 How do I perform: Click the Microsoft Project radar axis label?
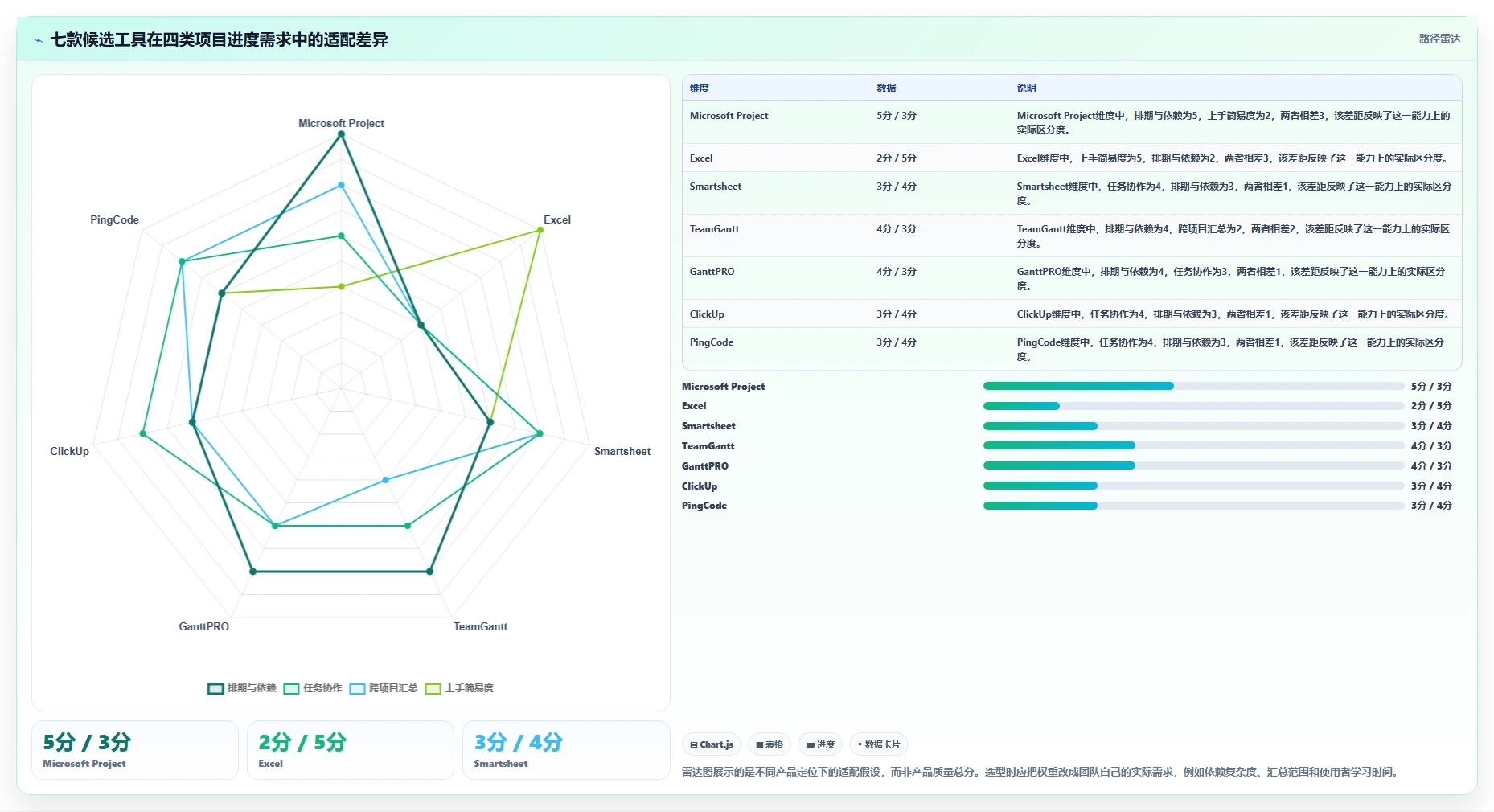pos(341,123)
